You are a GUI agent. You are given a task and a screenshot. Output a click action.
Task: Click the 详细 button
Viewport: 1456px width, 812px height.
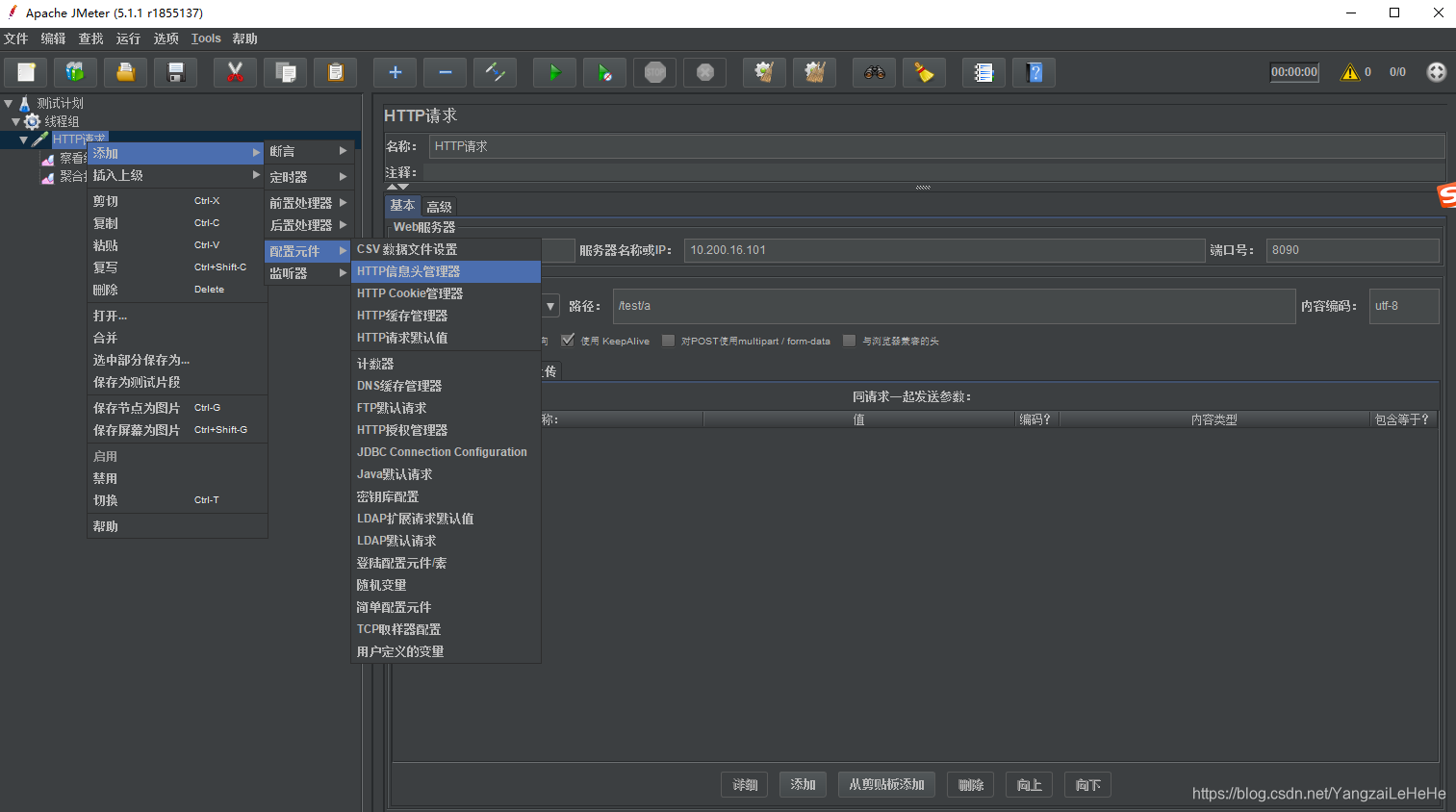click(745, 785)
